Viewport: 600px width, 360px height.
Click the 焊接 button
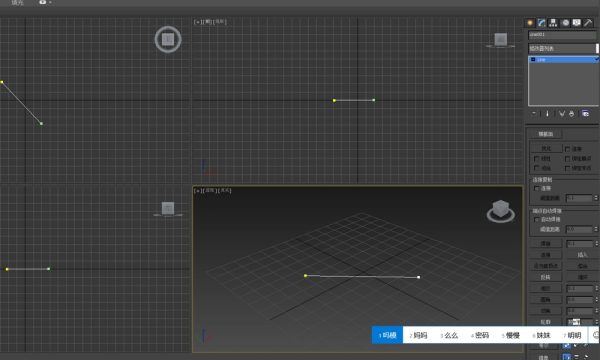point(546,243)
